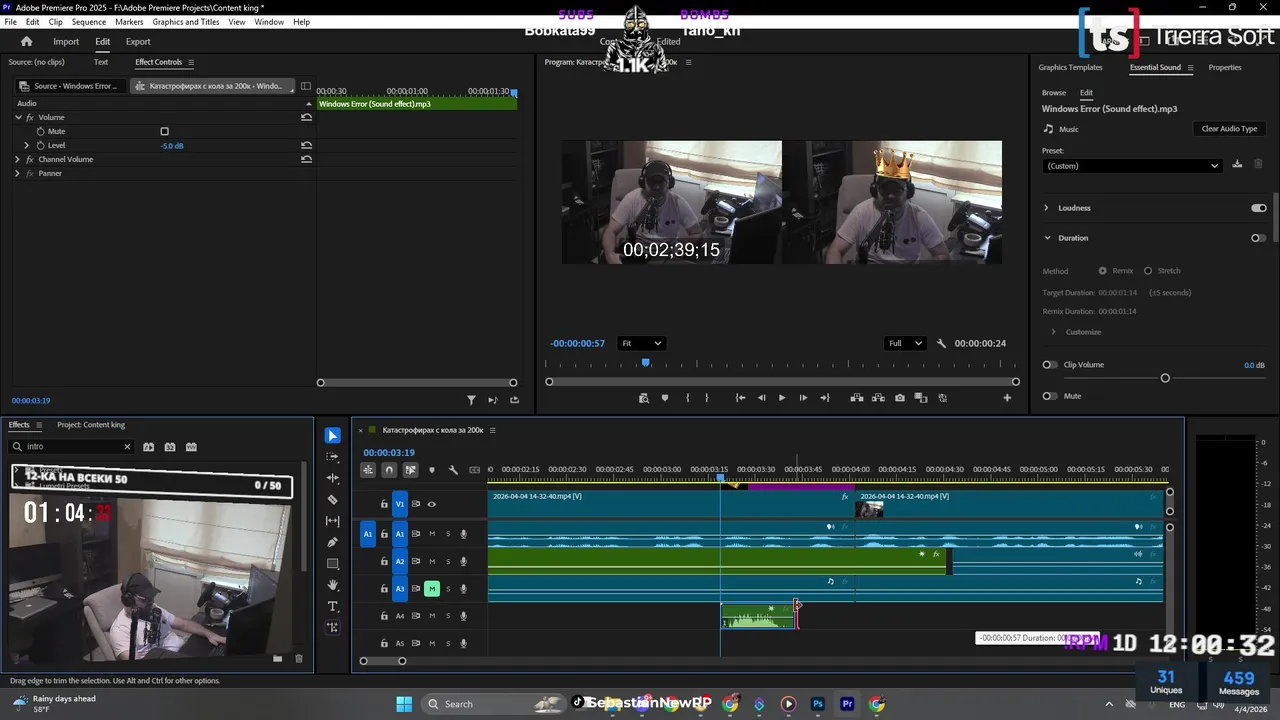Click the Program monitor Button Editor plus
Screen dimensions: 1280x720
click(1007, 398)
